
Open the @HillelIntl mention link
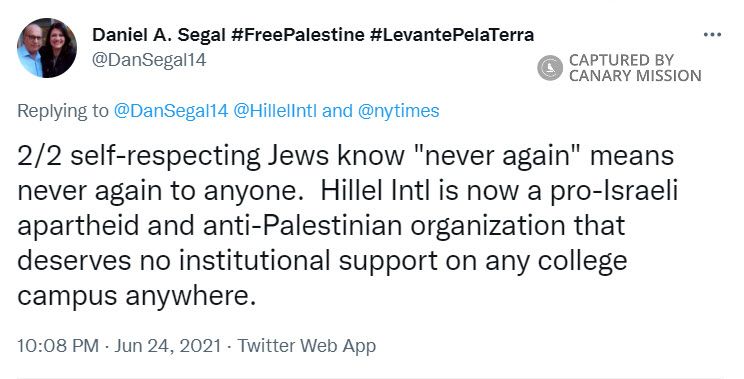point(275,111)
